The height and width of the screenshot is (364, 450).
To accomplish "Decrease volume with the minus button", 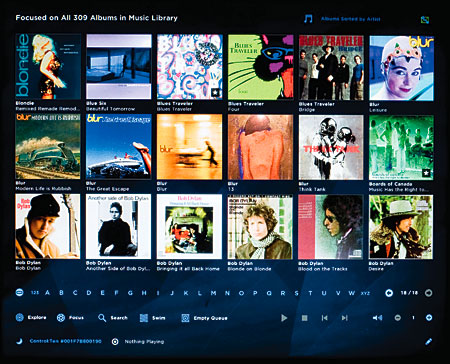I will [397, 318].
